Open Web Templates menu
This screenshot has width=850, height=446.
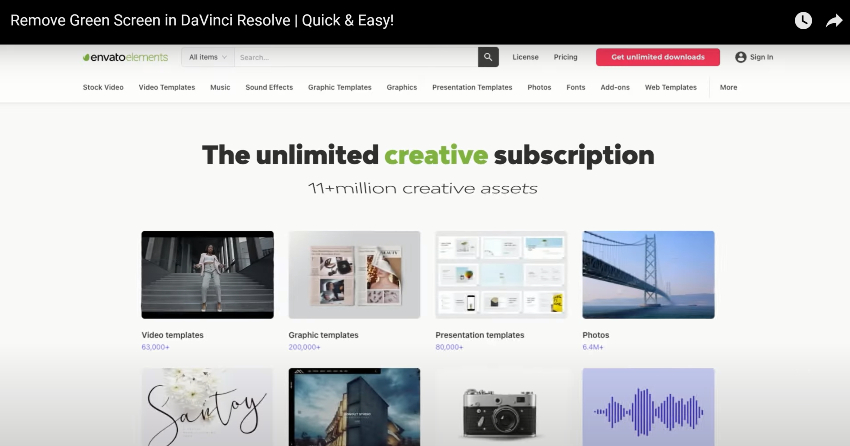coord(671,87)
